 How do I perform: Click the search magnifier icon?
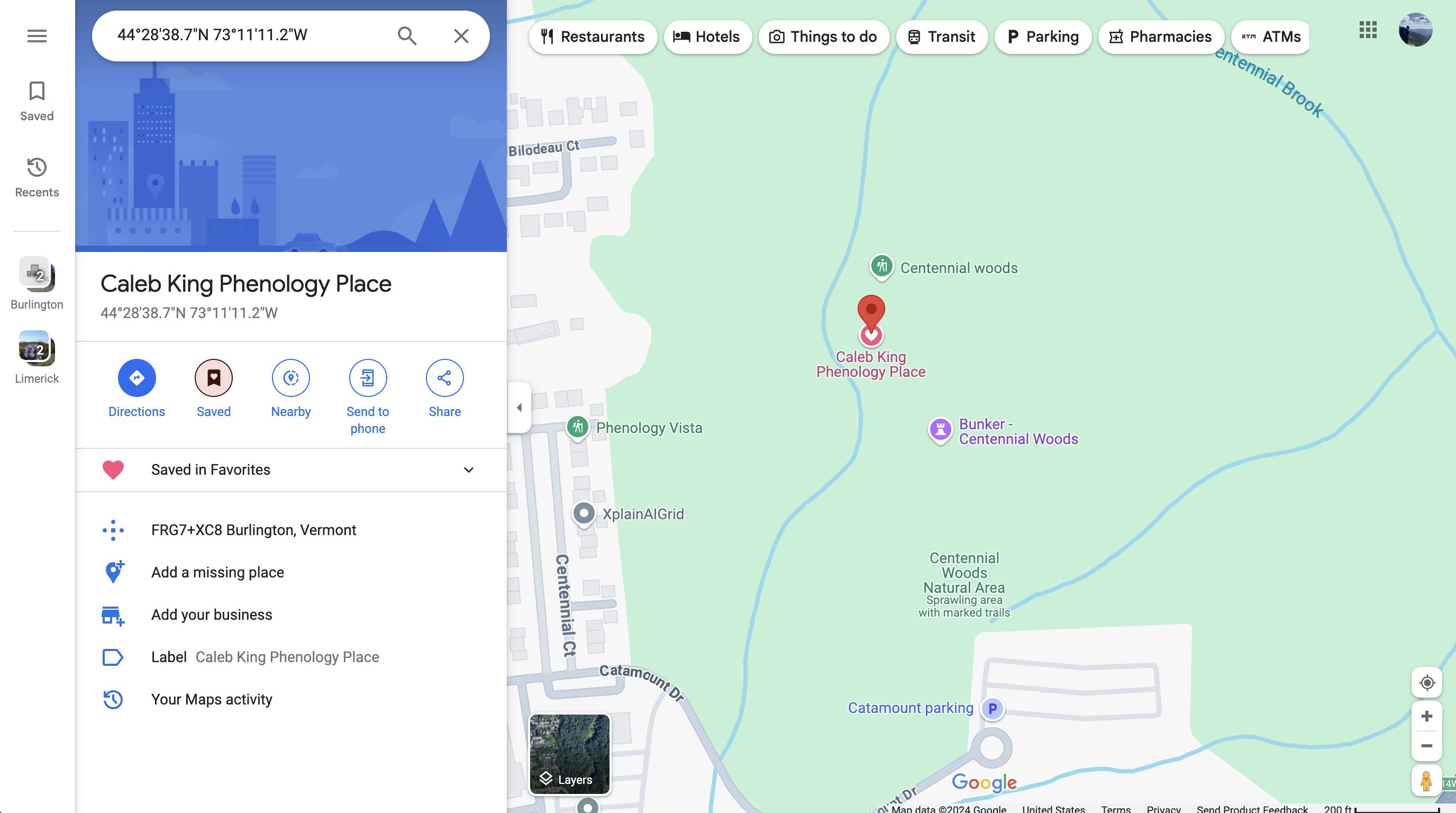tap(407, 35)
